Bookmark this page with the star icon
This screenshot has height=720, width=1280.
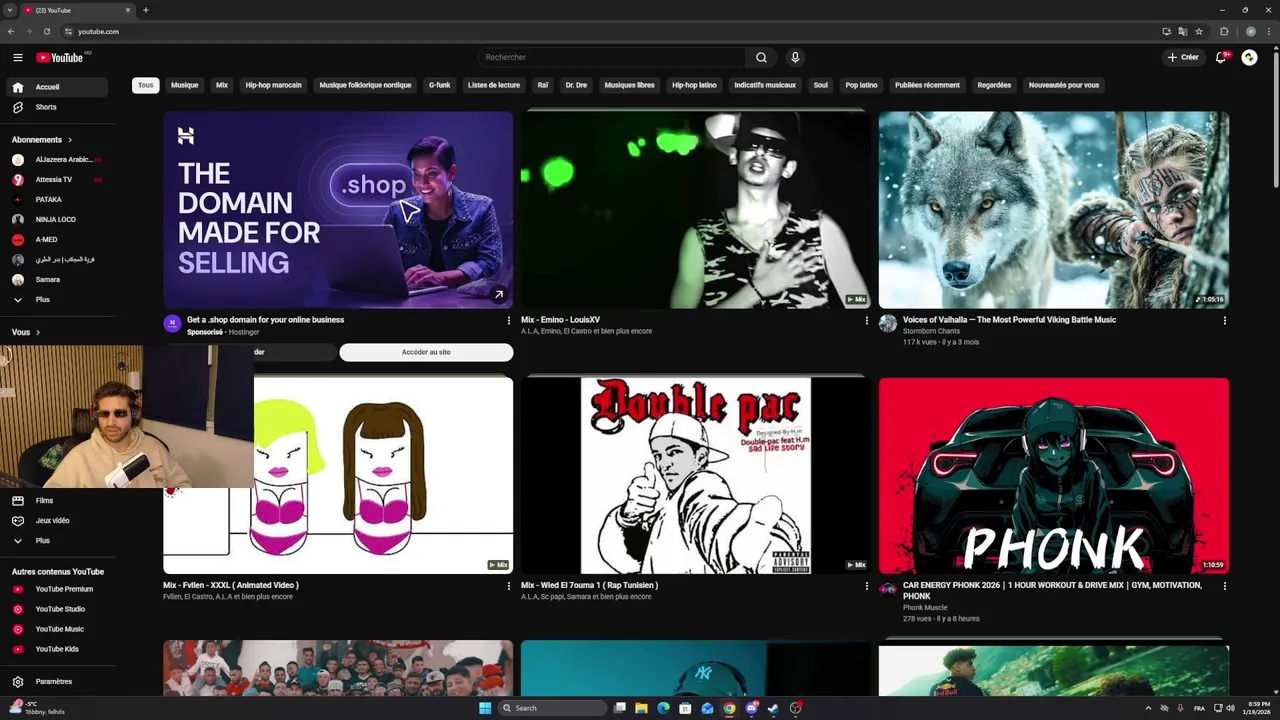pyautogui.click(x=1199, y=31)
